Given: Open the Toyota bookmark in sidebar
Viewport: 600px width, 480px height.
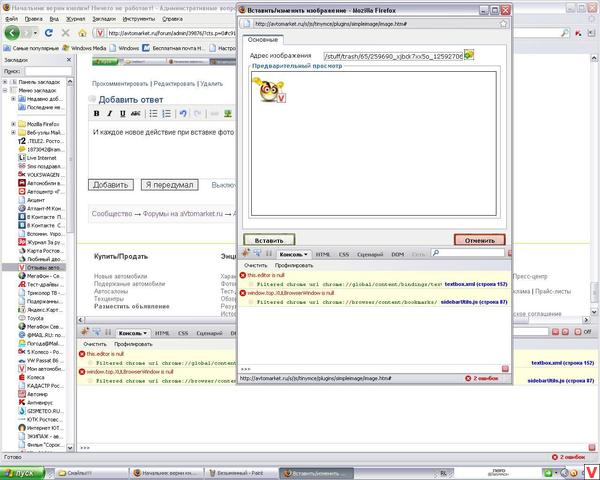Looking at the screenshot, I should pyautogui.click(x=31, y=318).
